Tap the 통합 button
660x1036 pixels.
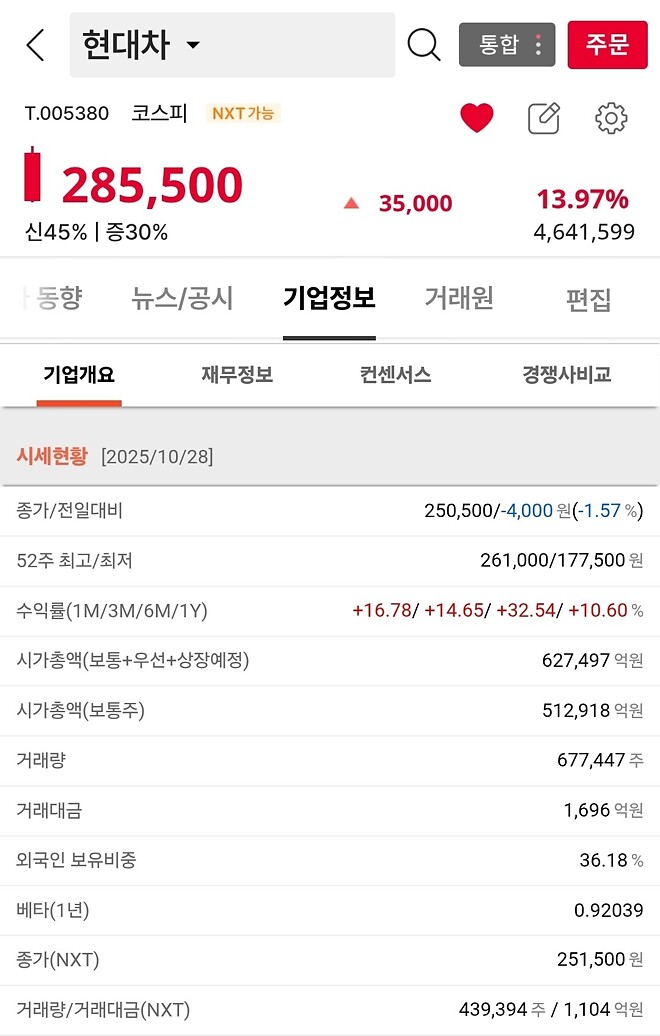click(502, 44)
